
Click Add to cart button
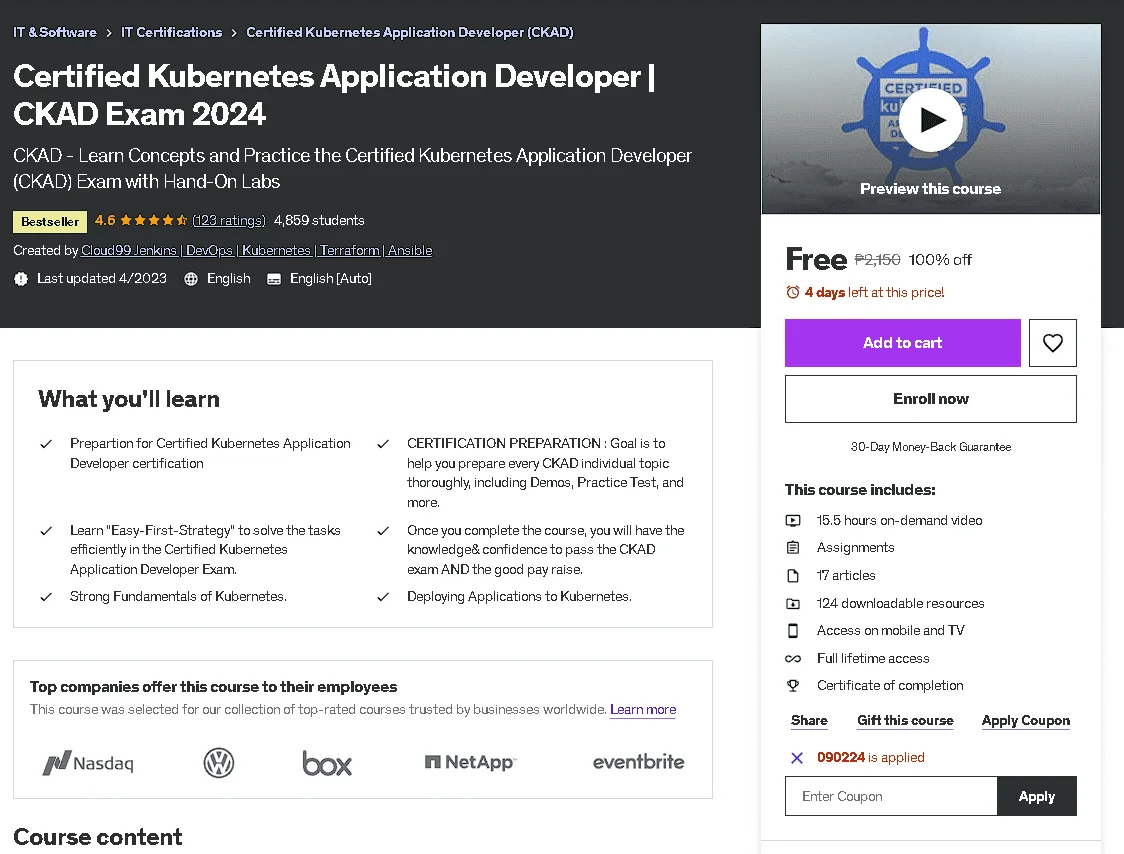[902, 343]
